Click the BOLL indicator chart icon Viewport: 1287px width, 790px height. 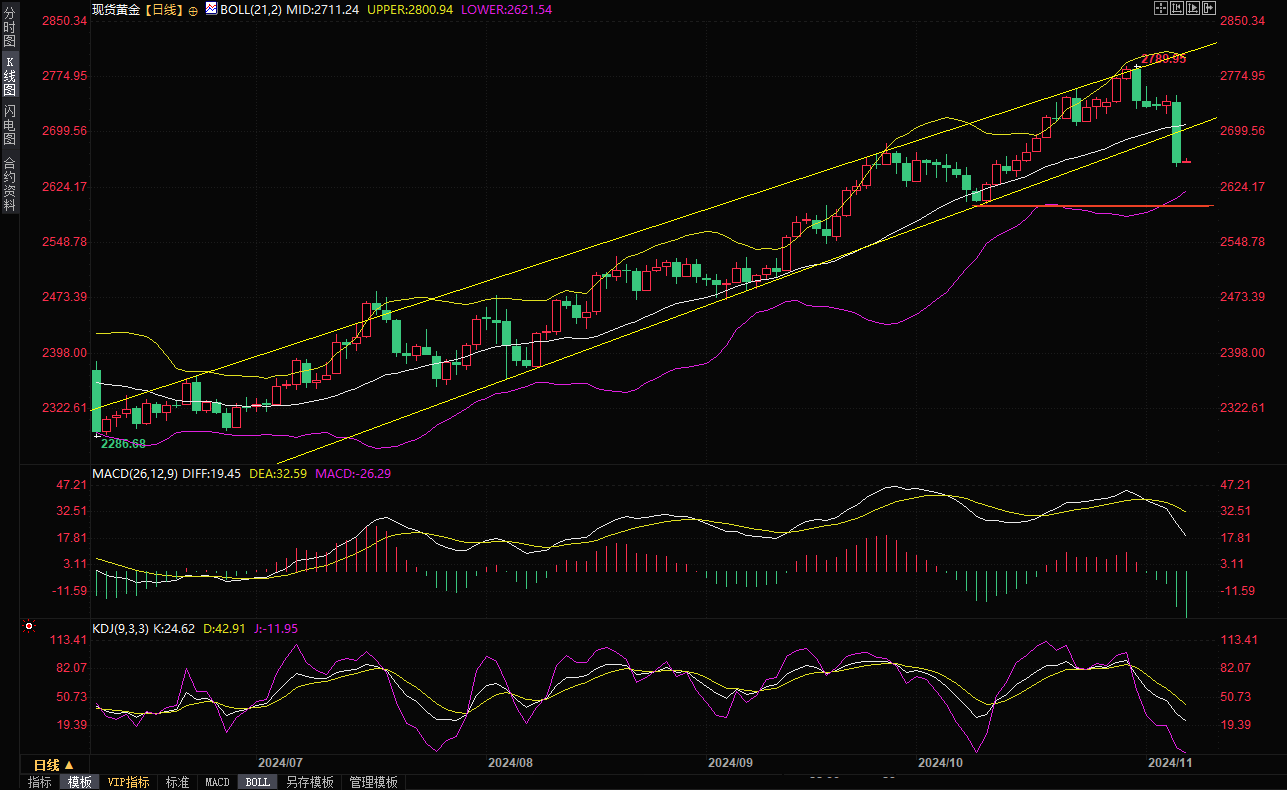pyautogui.click(x=210, y=9)
